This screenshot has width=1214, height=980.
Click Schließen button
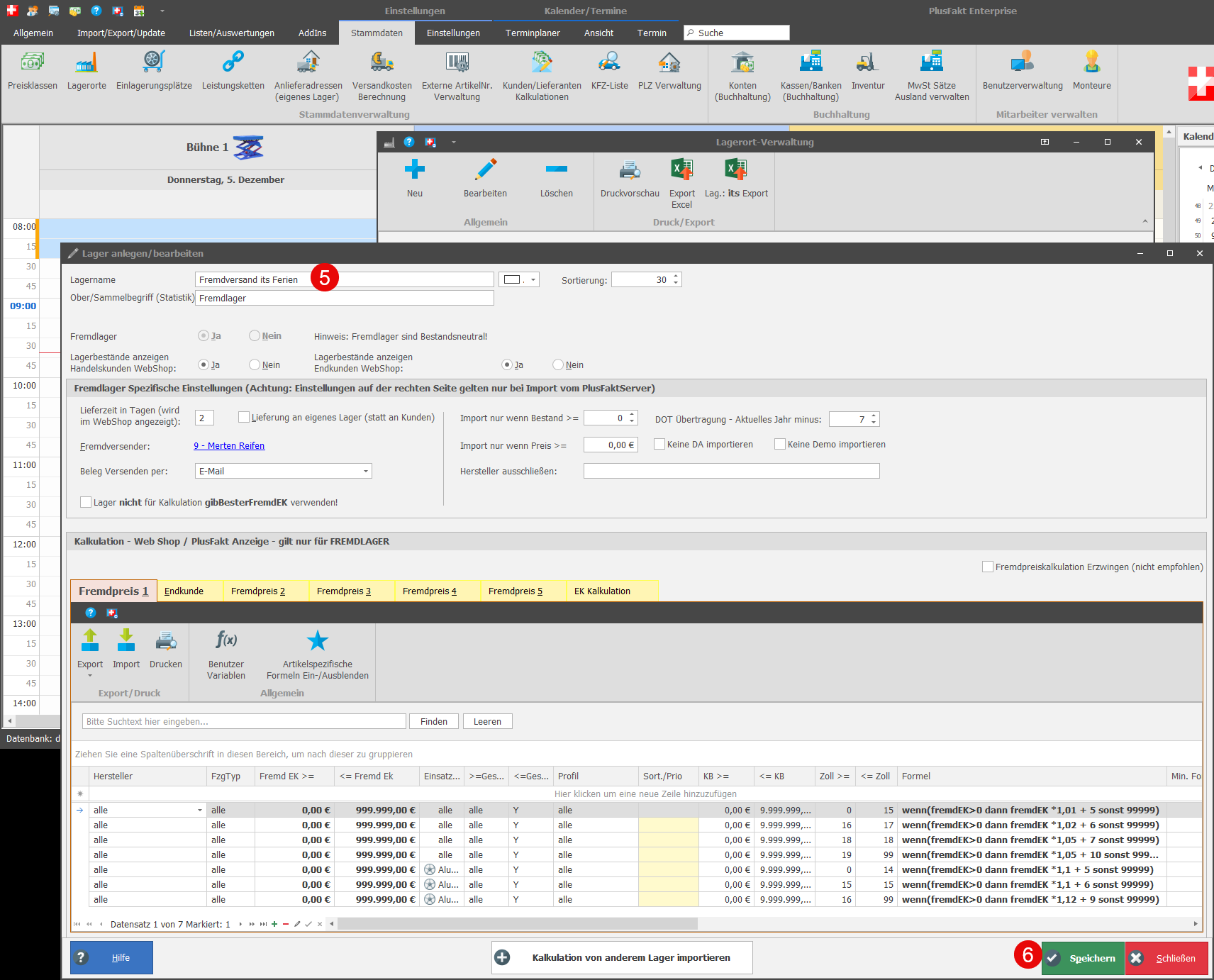click(1166, 958)
